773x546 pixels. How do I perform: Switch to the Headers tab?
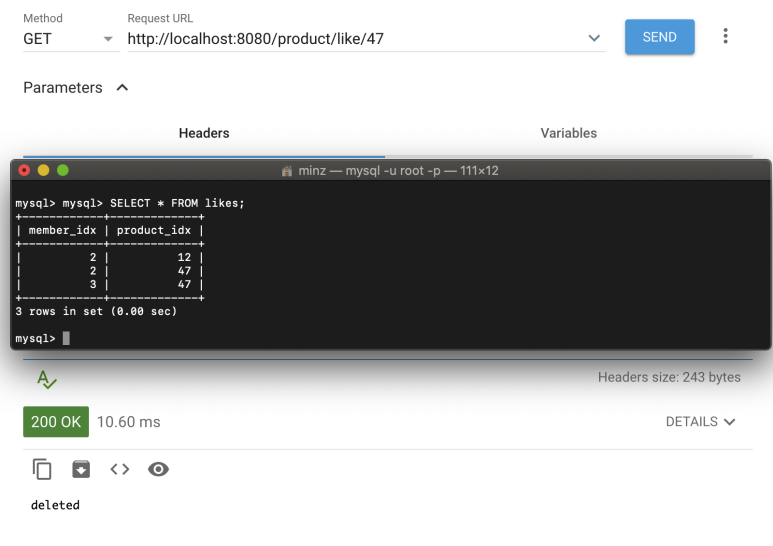click(204, 133)
